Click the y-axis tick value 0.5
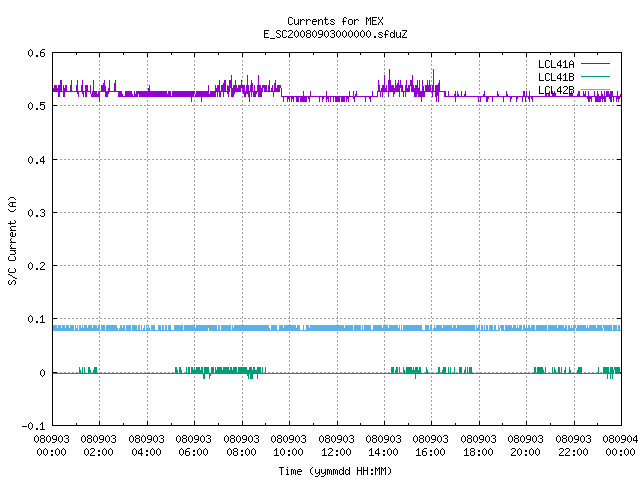640x480 pixels. 36,106
